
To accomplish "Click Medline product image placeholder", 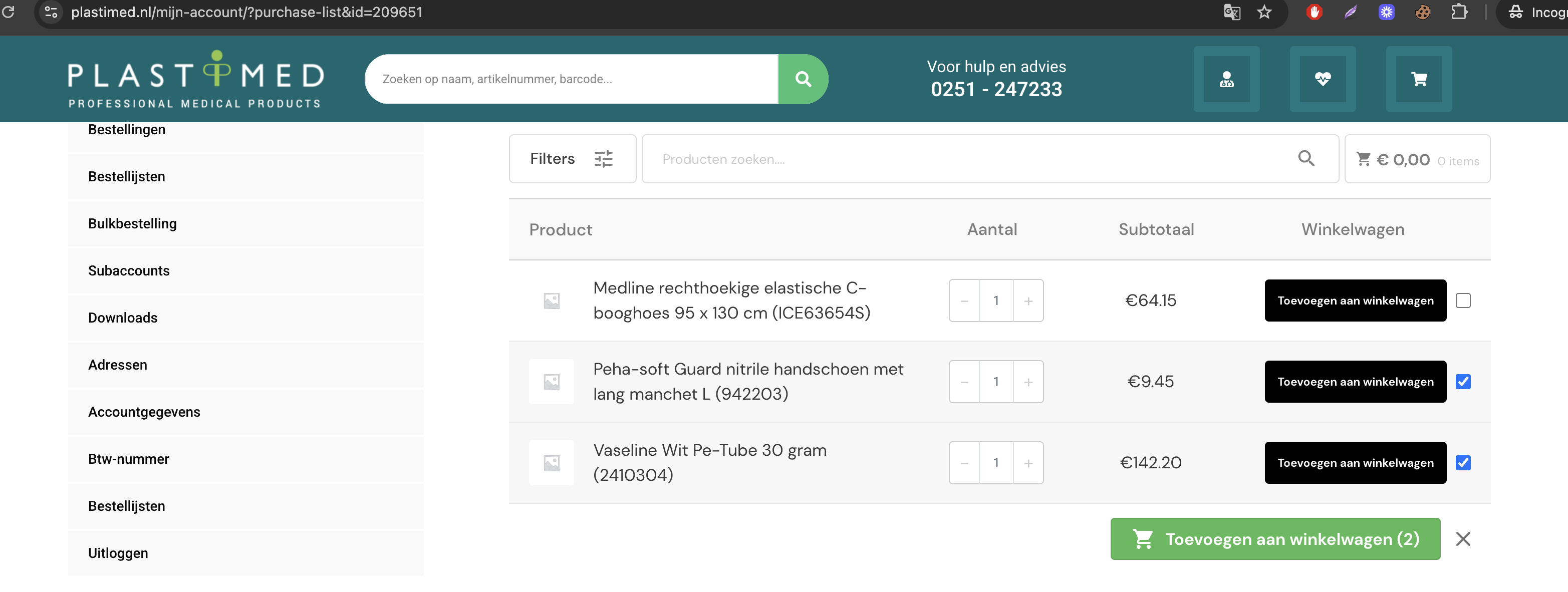I will tap(552, 301).
